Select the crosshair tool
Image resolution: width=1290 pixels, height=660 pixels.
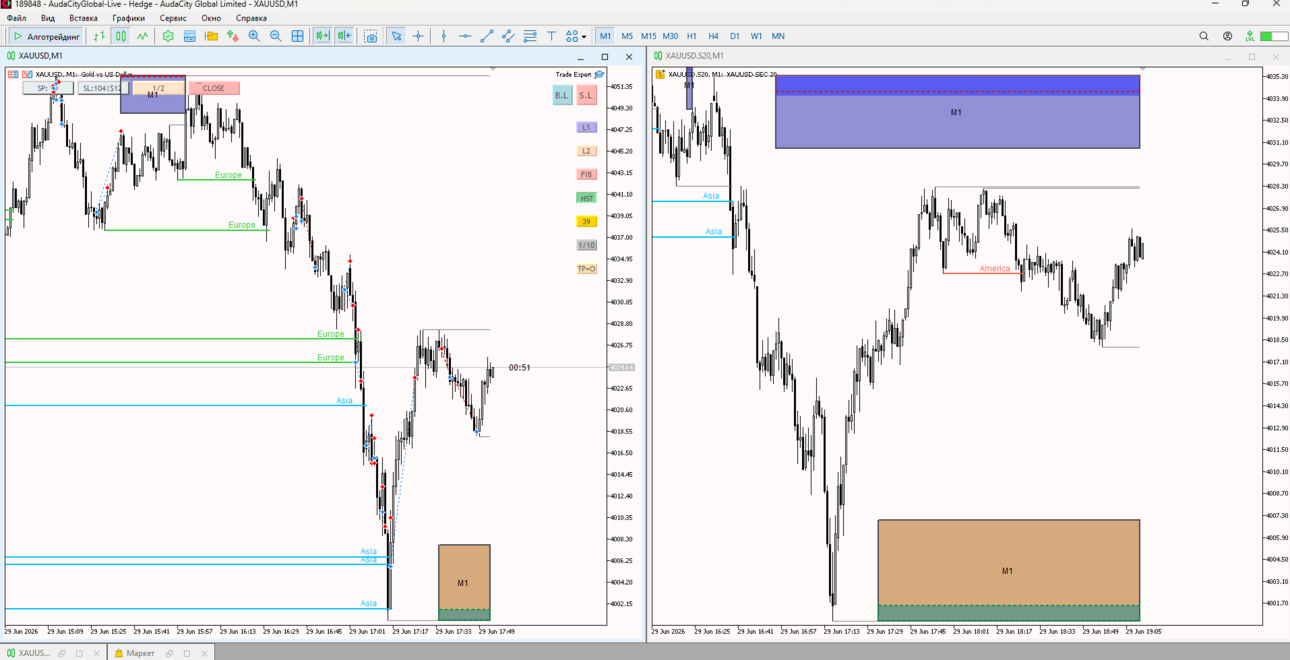point(418,36)
